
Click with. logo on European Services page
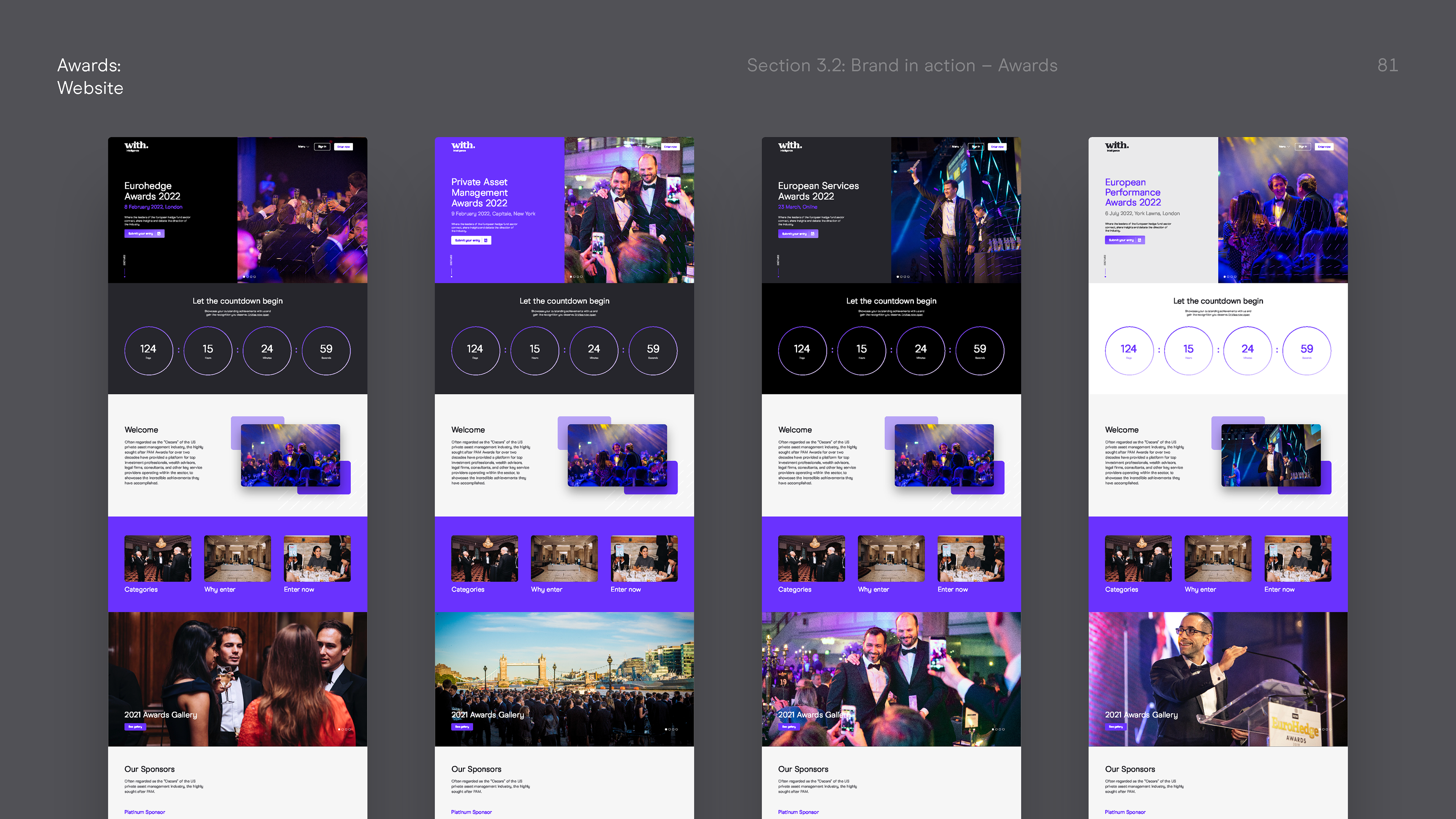pos(789,146)
